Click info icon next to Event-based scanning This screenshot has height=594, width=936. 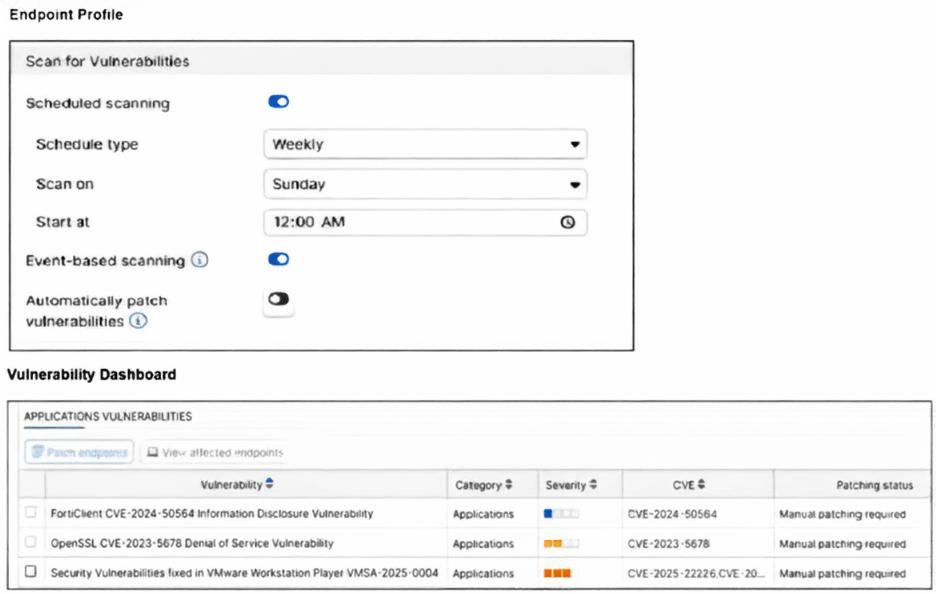[x=199, y=260]
